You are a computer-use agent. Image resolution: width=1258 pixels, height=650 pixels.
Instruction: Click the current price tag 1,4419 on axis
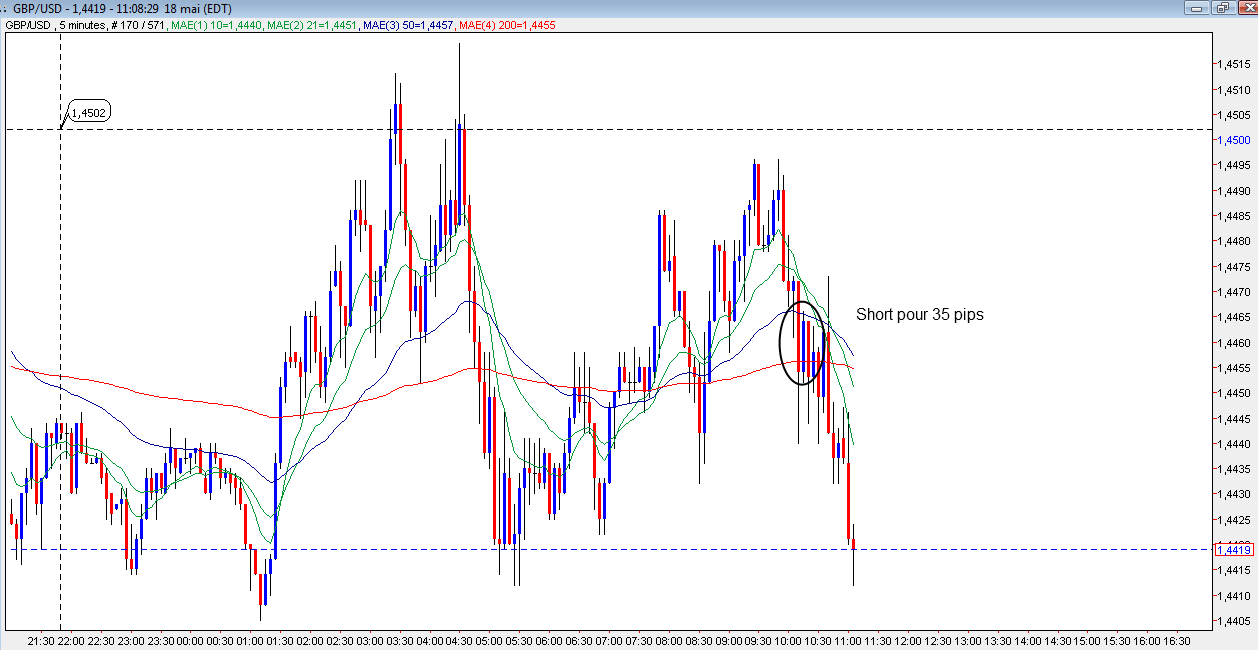click(x=1234, y=549)
